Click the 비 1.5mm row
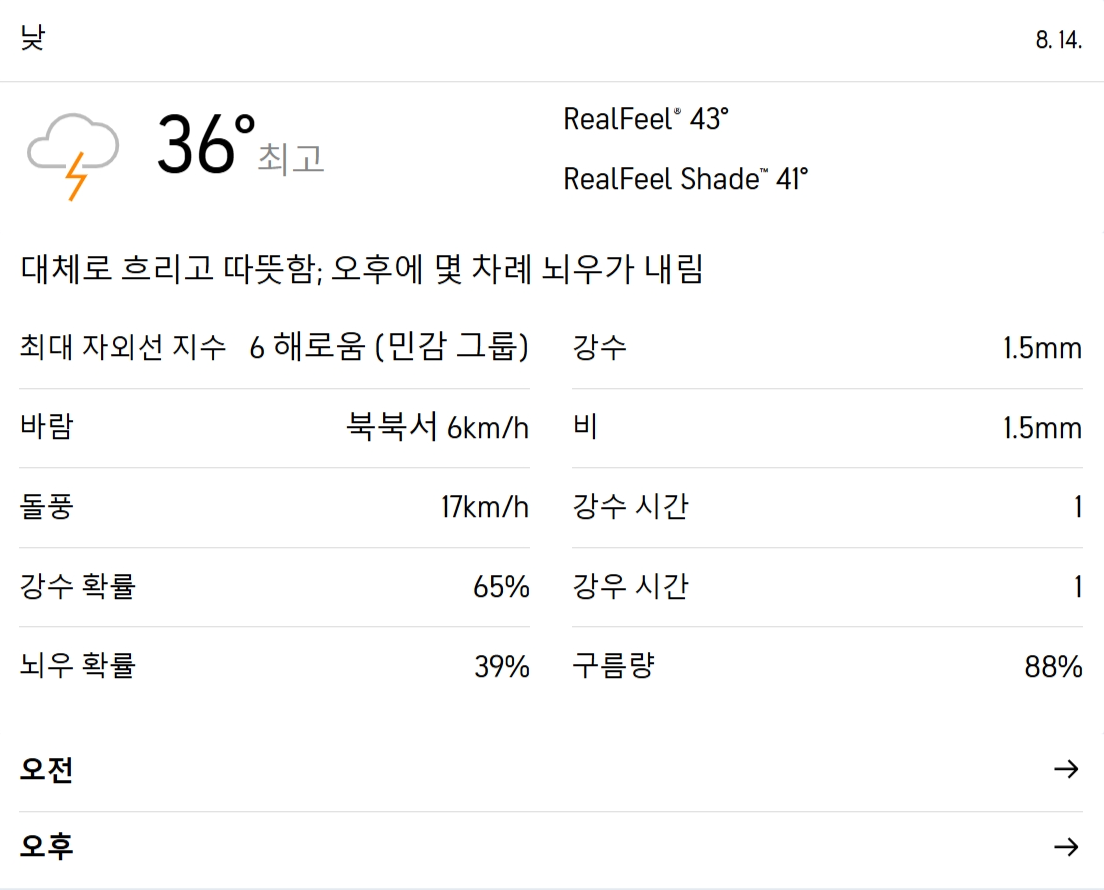Screen dimensions: 1104x890 (x=826, y=428)
